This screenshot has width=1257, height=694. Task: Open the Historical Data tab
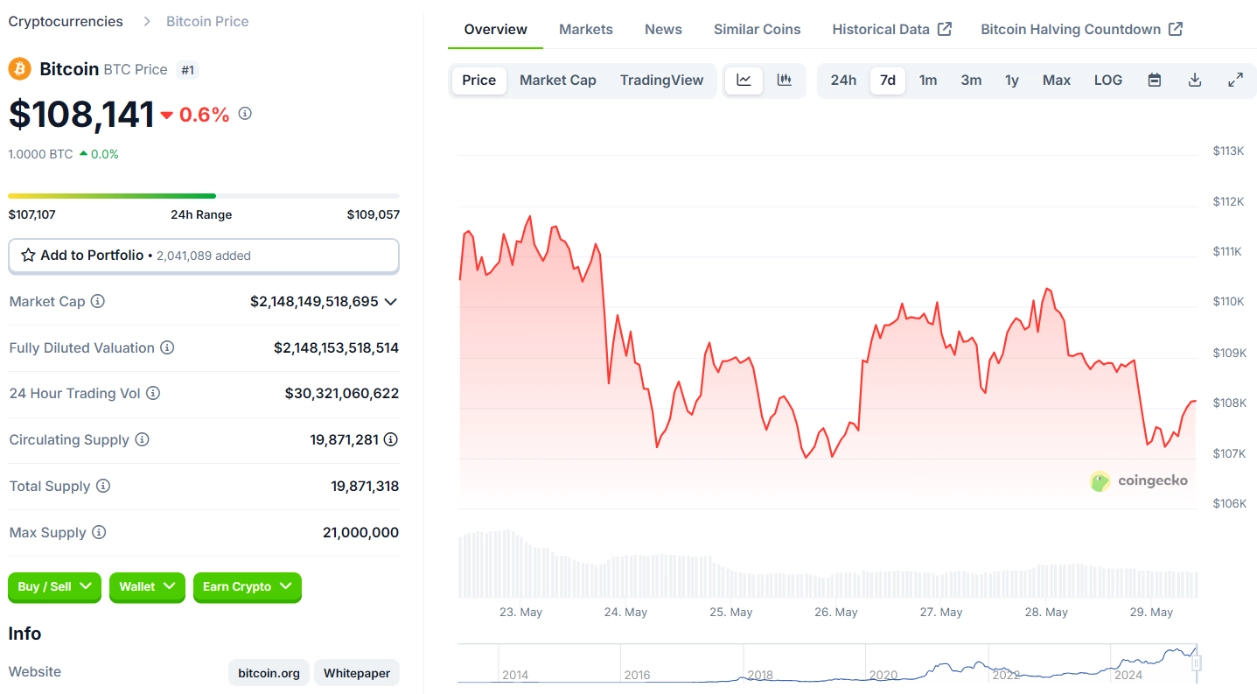click(892, 29)
